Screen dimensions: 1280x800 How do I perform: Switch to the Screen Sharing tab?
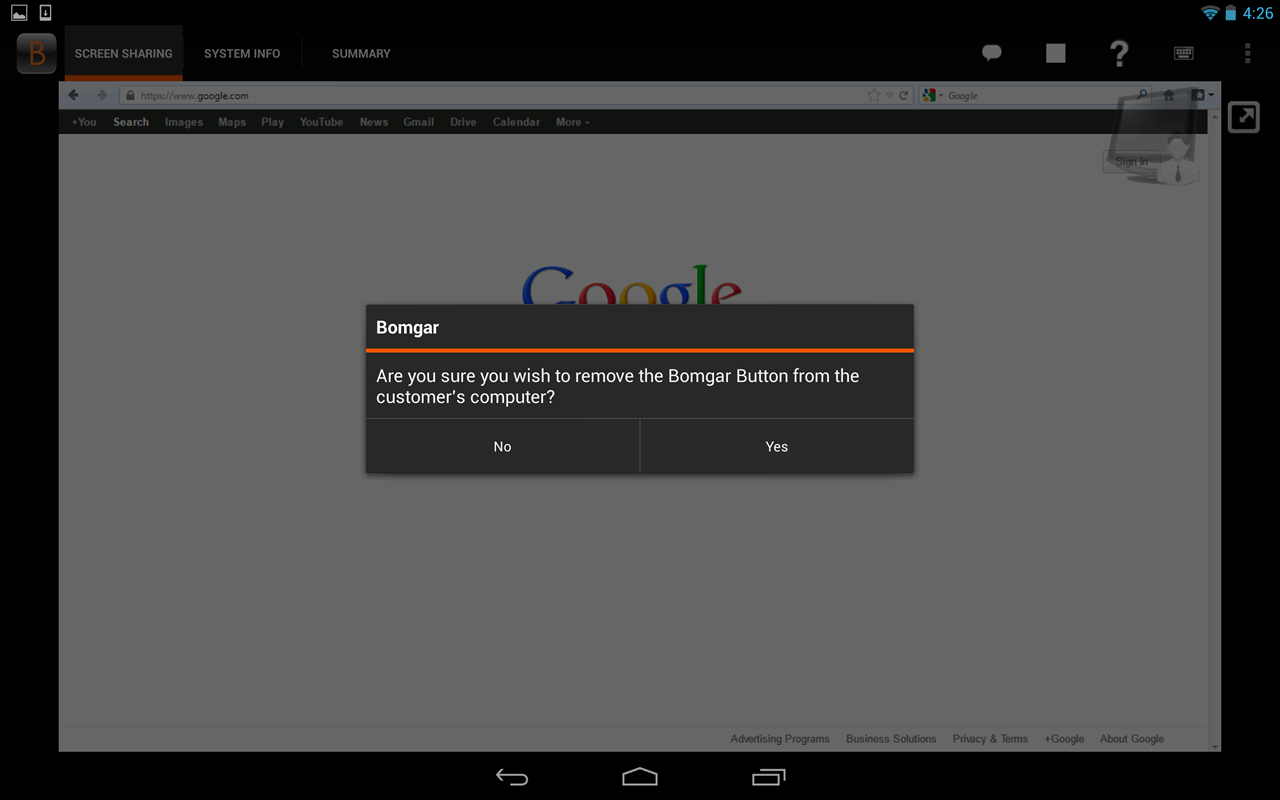[123, 54]
